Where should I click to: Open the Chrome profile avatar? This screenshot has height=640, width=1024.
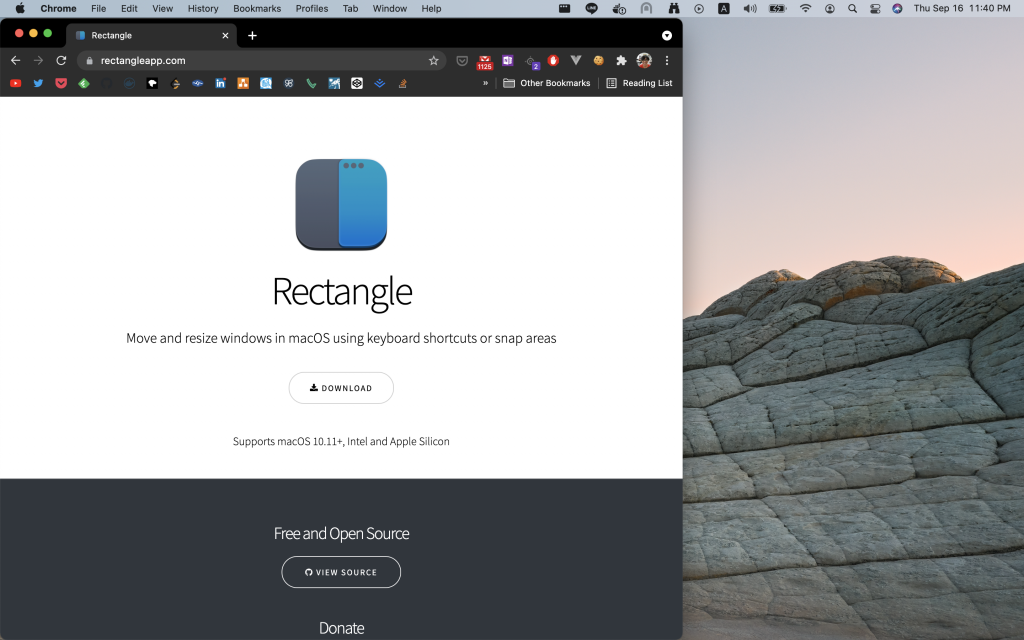[644, 61]
